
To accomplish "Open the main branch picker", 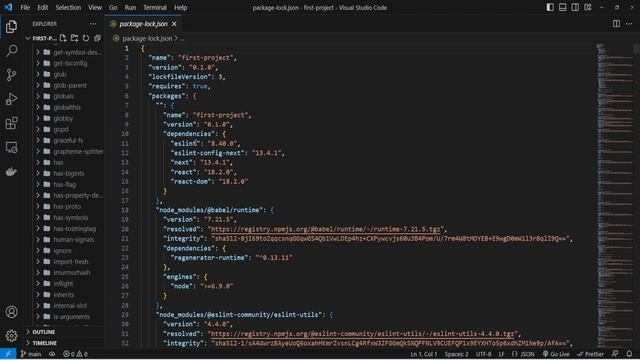I will (31, 354).
